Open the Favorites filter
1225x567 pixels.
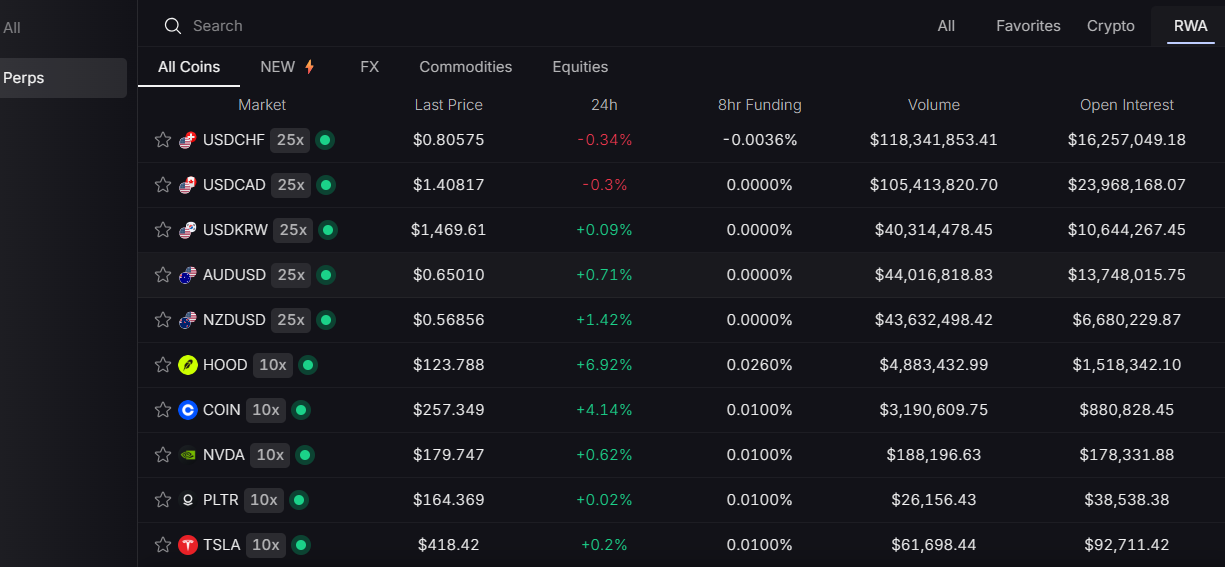point(1027,26)
